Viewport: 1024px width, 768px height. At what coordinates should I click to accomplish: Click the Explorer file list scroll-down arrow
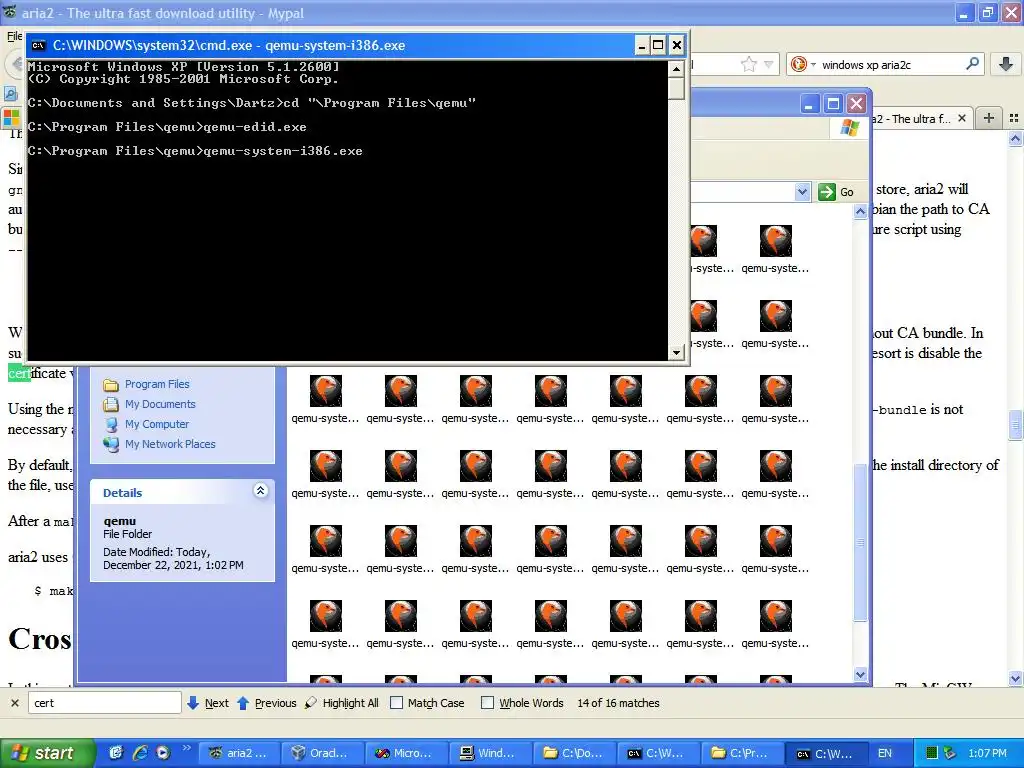pyautogui.click(x=860, y=675)
